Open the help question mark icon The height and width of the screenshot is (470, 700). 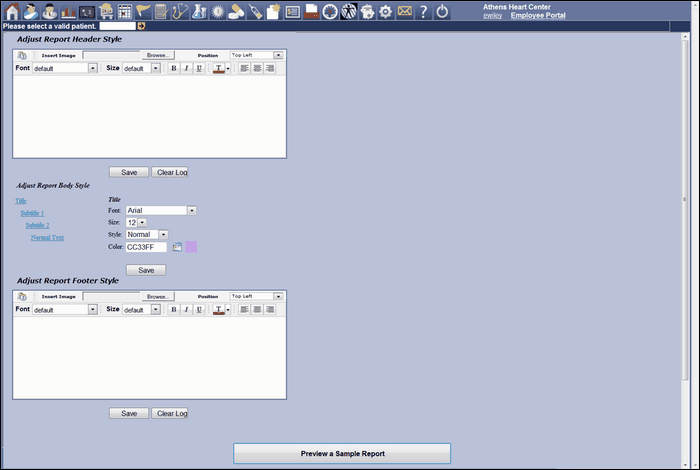[423, 12]
